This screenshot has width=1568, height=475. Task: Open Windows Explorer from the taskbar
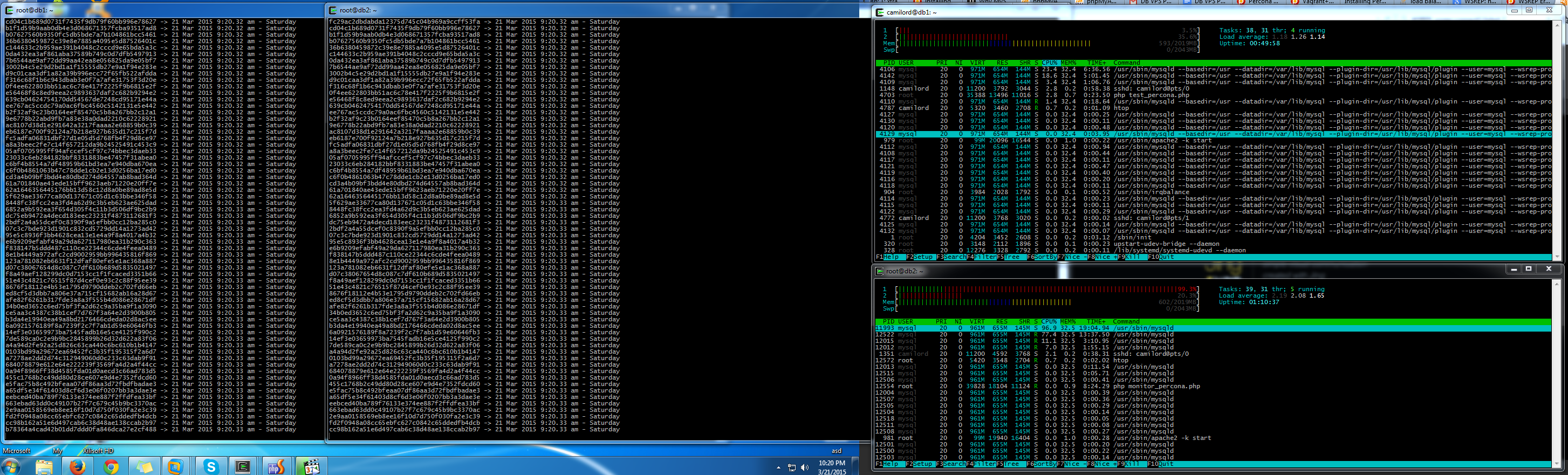click(x=44, y=466)
